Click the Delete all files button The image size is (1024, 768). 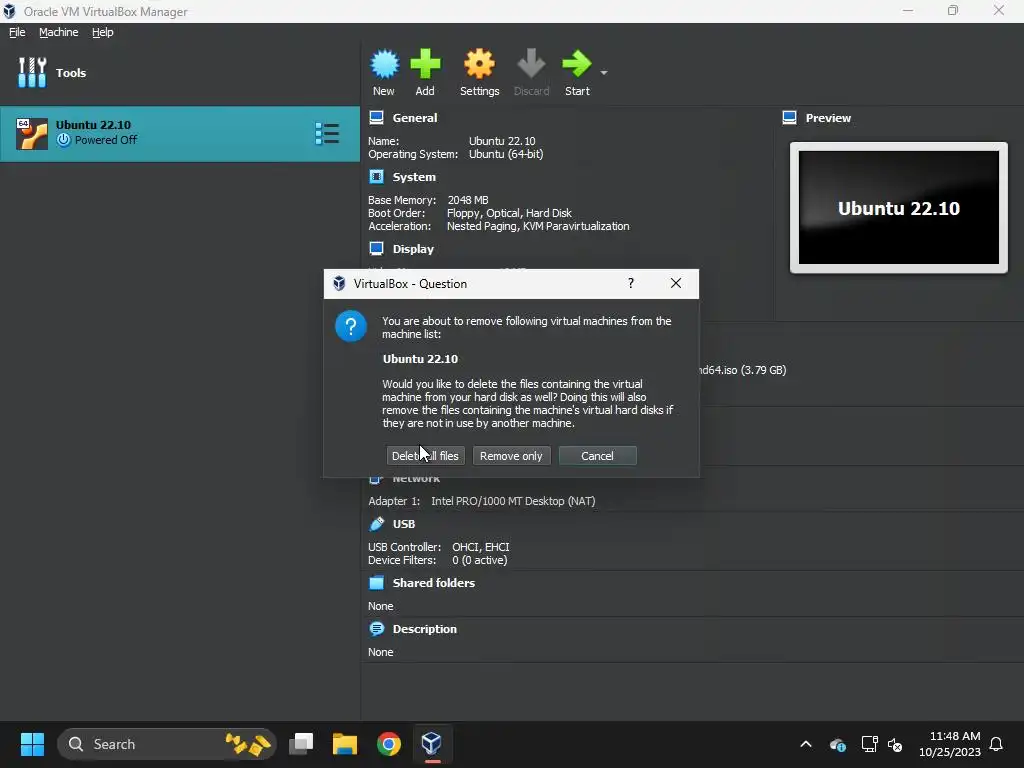click(425, 456)
